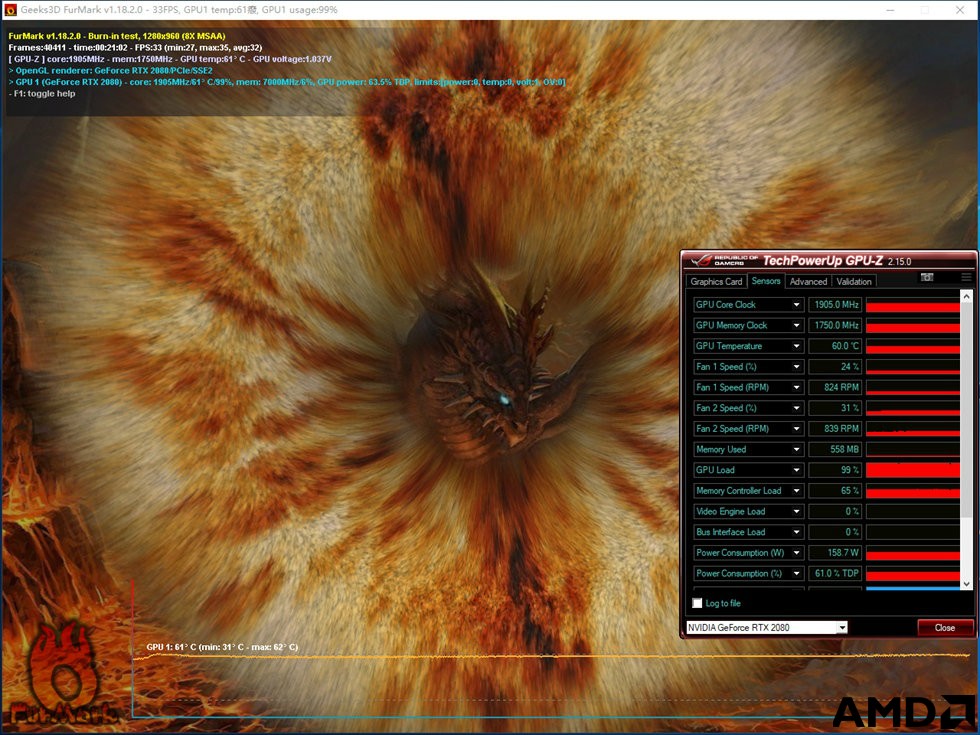Click the GPU-Z Close button
Image resolution: width=980 pixels, height=735 pixels.
click(x=945, y=628)
